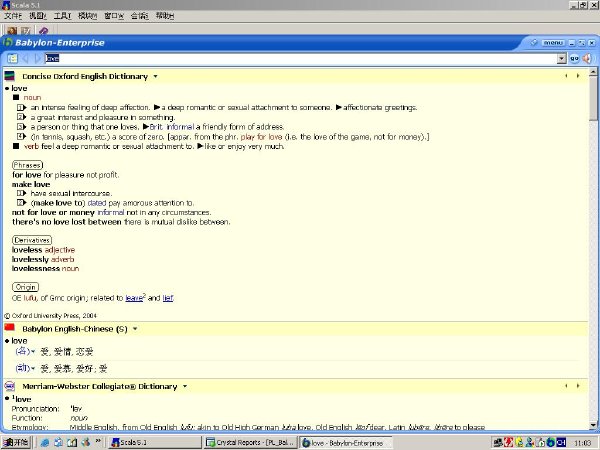Click the 'Origin' section label
This screenshot has height=450, width=600.
coord(26,287)
